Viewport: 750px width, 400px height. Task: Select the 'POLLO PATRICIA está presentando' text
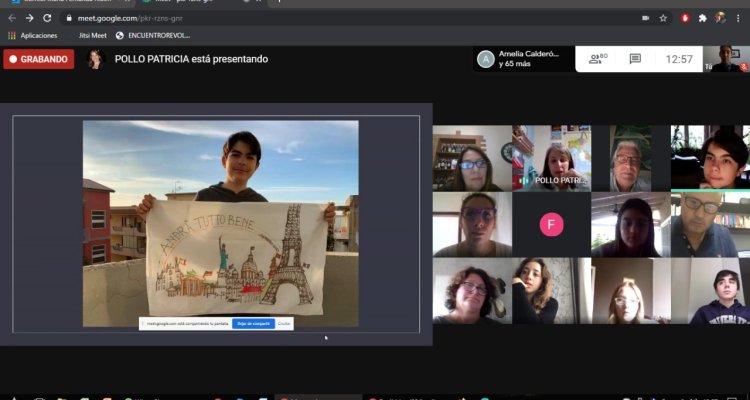pos(191,59)
